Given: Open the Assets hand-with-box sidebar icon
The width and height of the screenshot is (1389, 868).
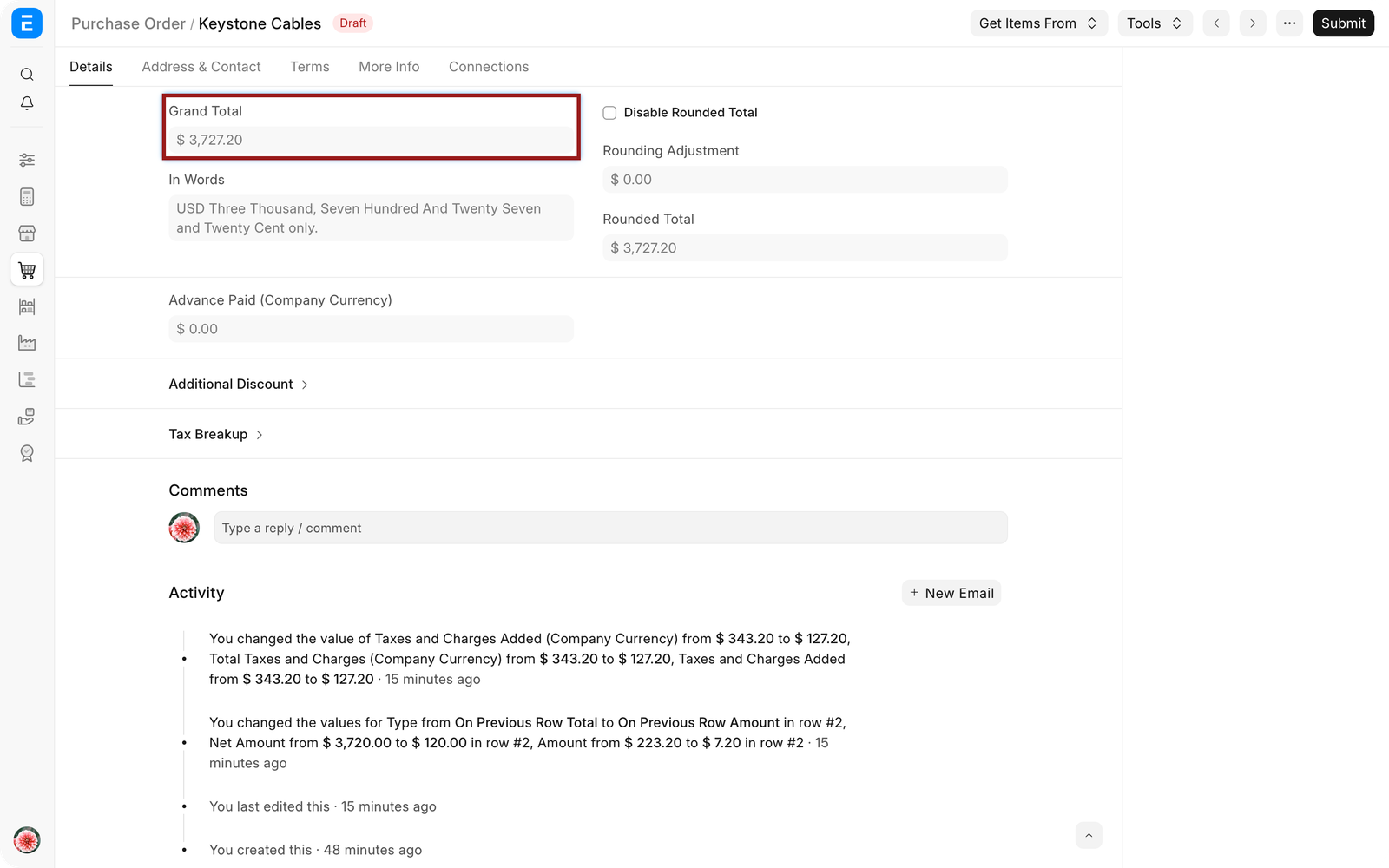Looking at the screenshot, I should coord(27,417).
